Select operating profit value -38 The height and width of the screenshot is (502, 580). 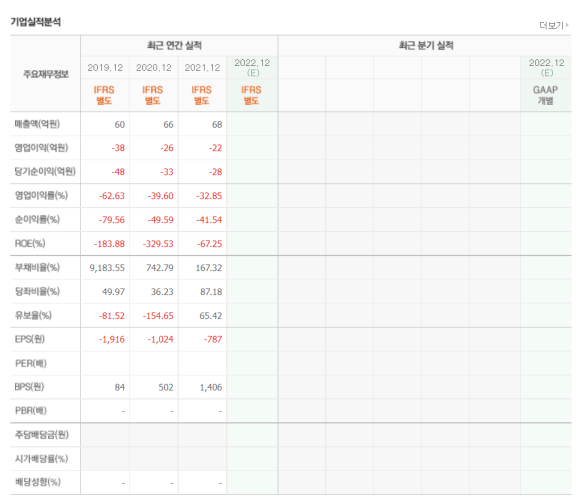118,148
